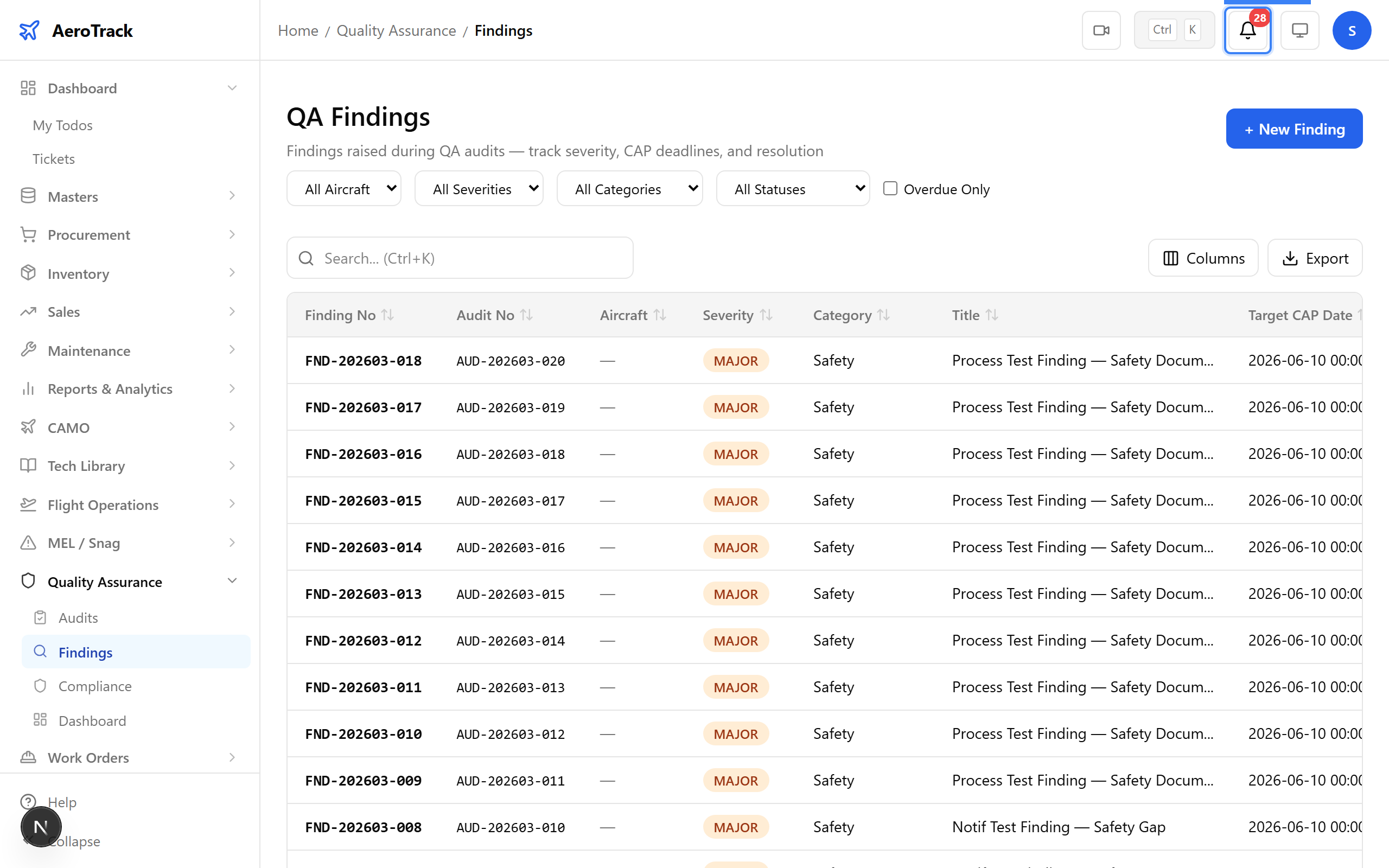This screenshot has height=868, width=1389.
Task: Open the Quality Assurance breadcrumb link
Action: coord(396,30)
